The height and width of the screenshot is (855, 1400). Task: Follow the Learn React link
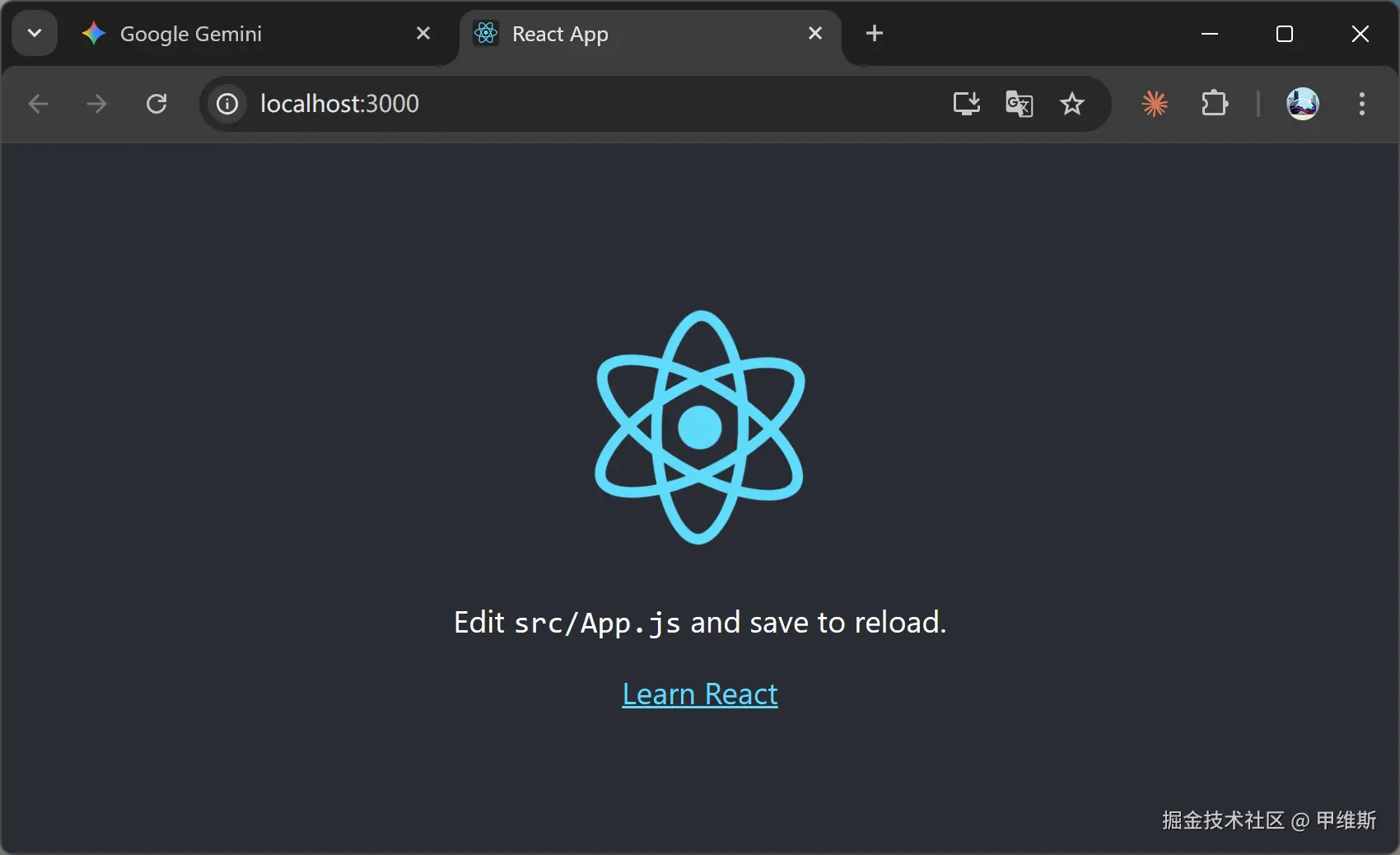pos(700,694)
